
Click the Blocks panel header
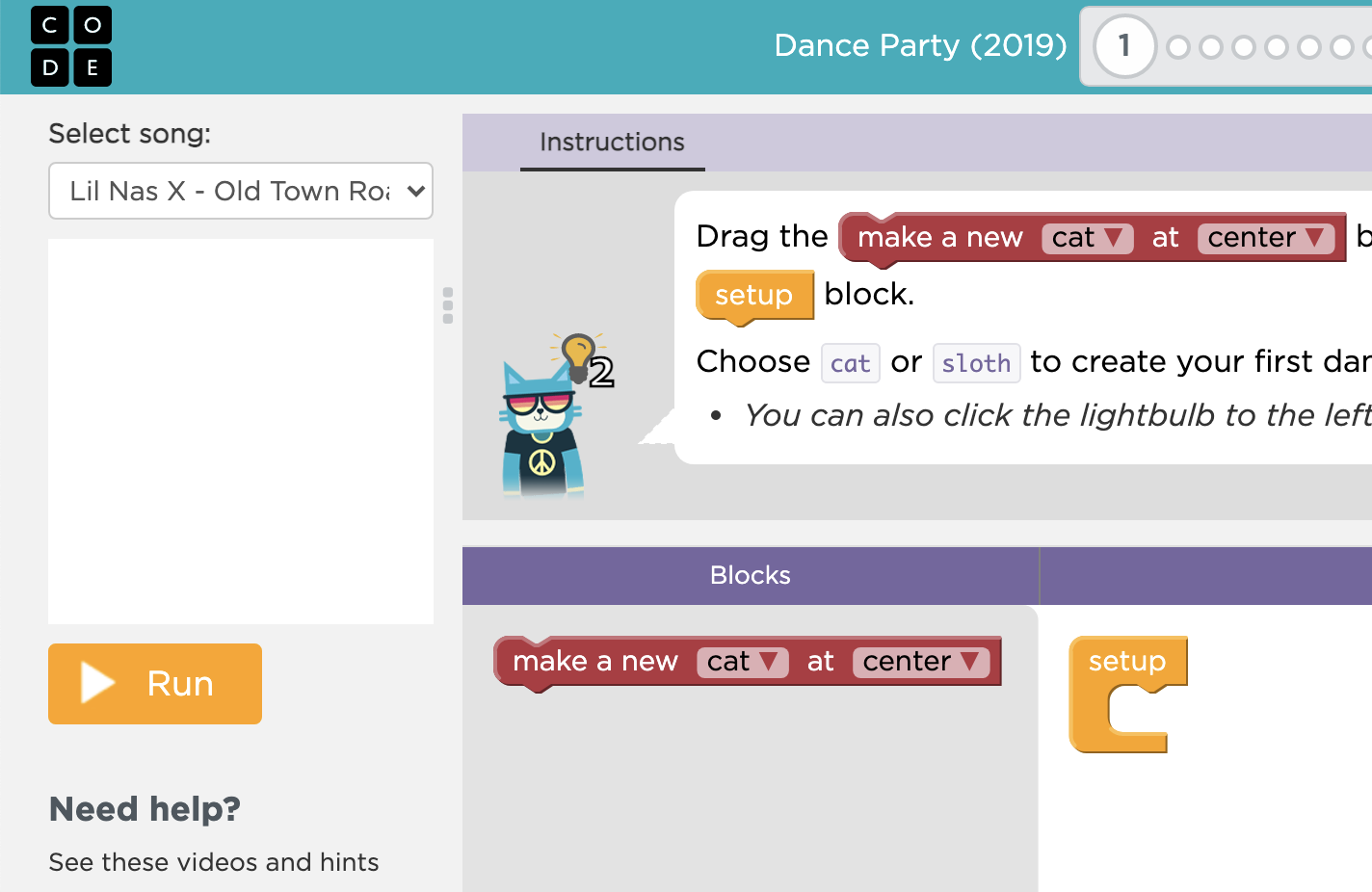coord(751,575)
